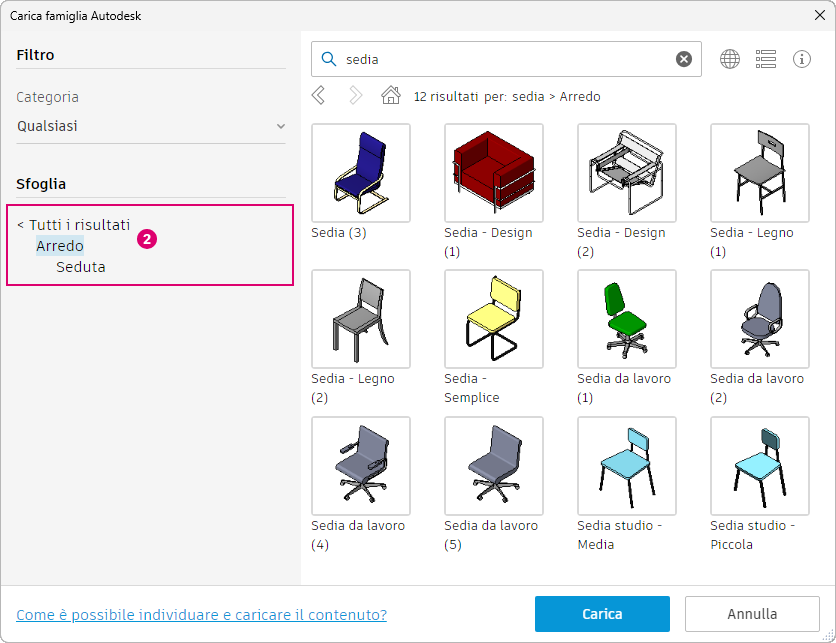The height and width of the screenshot is (643, 836).
Task: Switch to list view icon
Action: (x=766, y=59)
